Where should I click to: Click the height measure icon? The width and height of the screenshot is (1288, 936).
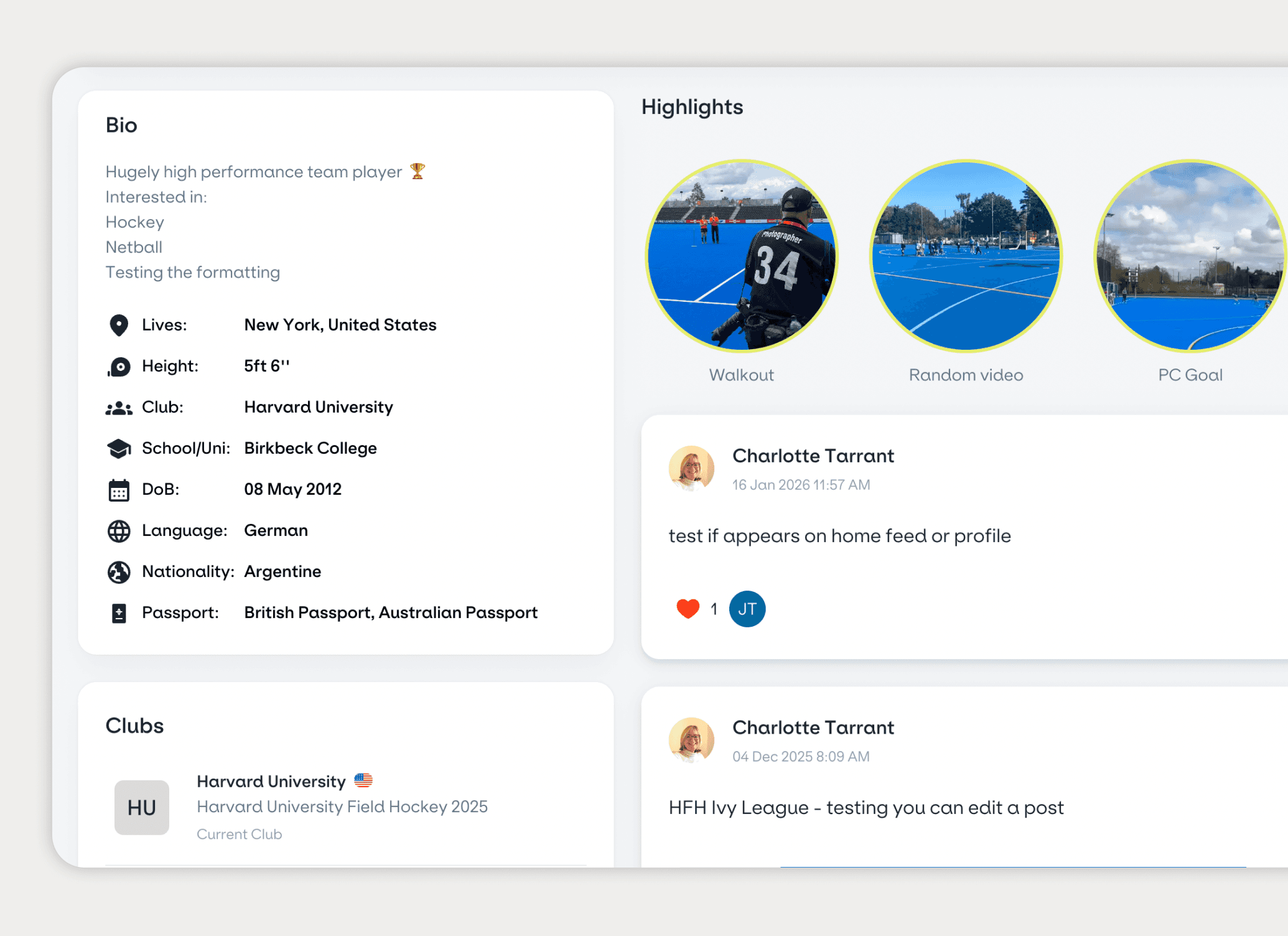pos(119,367)
